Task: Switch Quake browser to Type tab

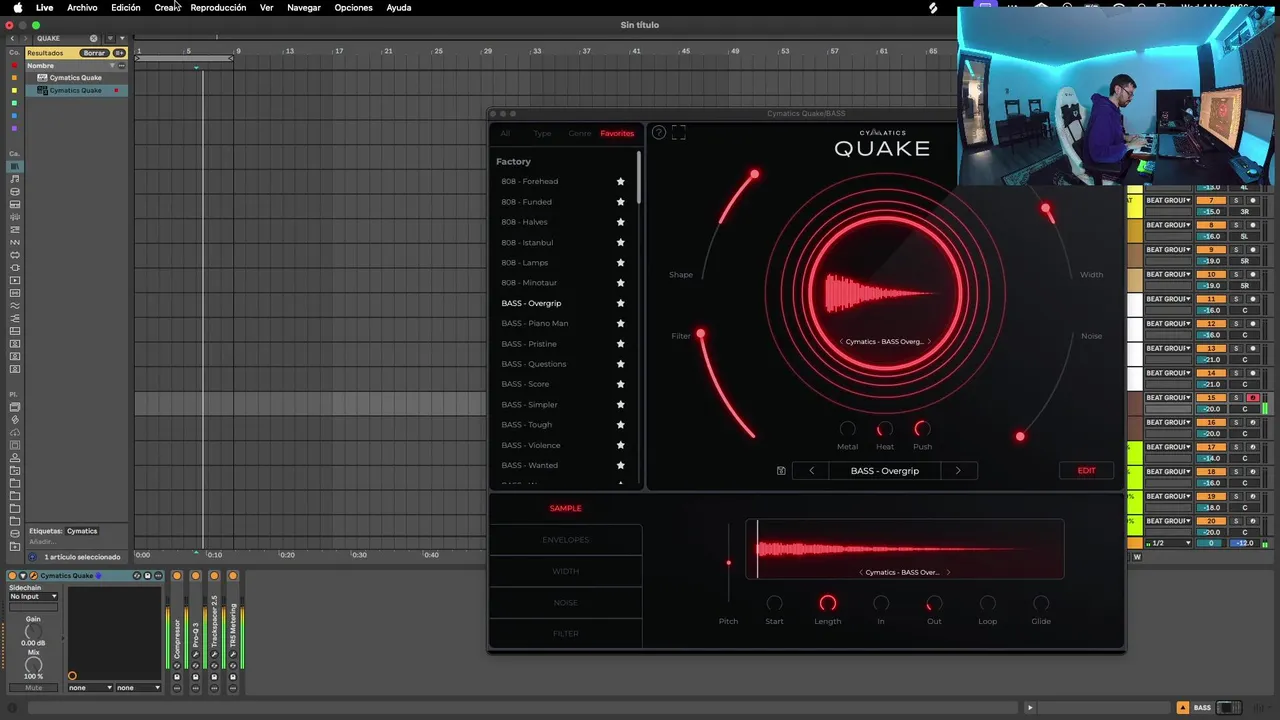Action: coord(542,133)
